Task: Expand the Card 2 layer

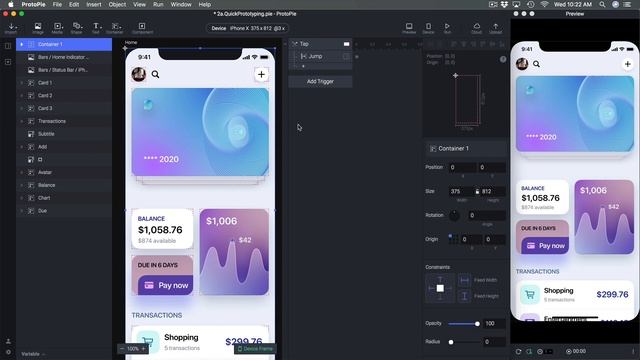Action: (22, 96)
